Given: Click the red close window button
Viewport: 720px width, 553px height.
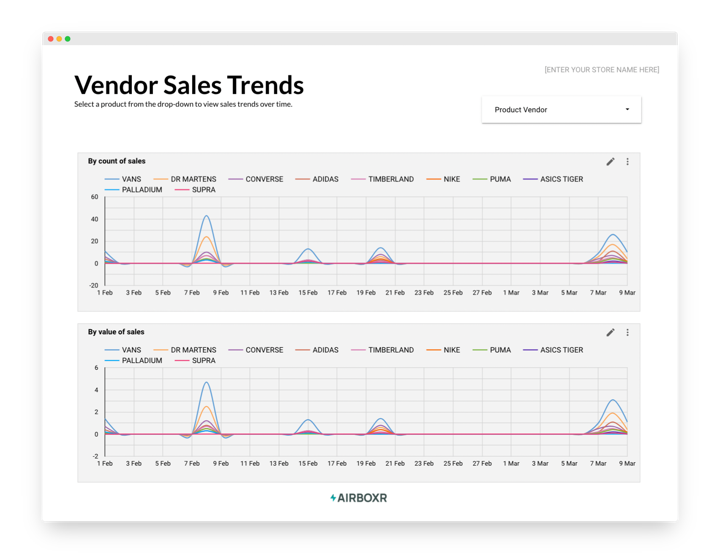Looking at the screenshot, I should pos(51,39).
